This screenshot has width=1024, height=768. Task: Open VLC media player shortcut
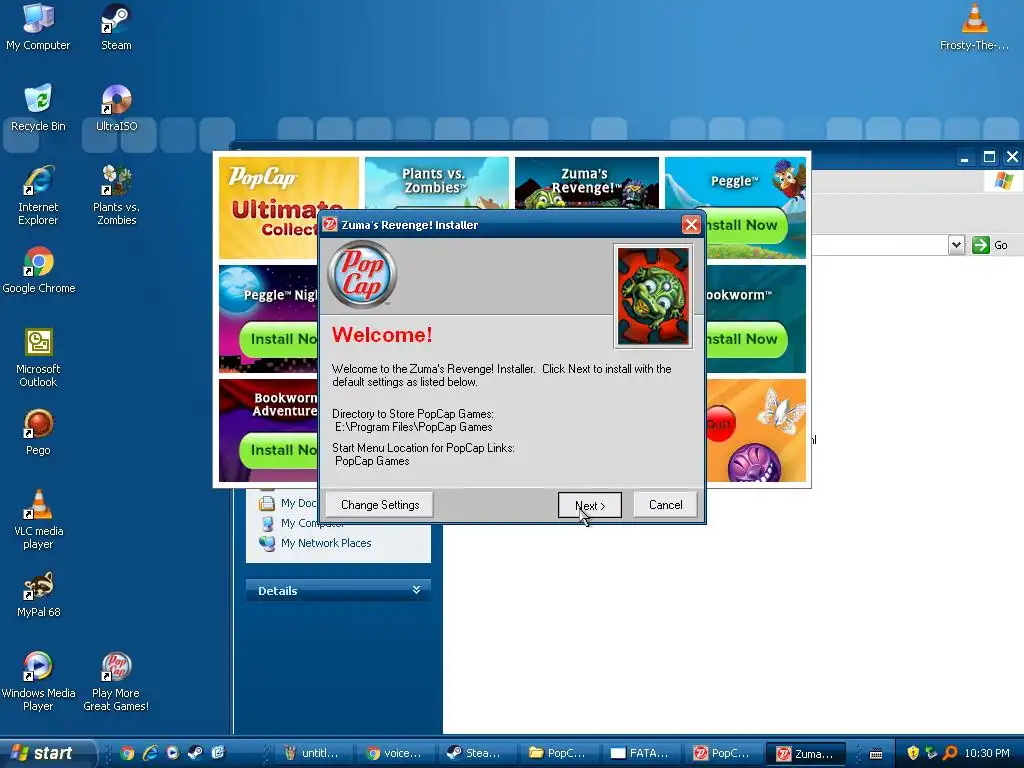click(x=38, y=520)
